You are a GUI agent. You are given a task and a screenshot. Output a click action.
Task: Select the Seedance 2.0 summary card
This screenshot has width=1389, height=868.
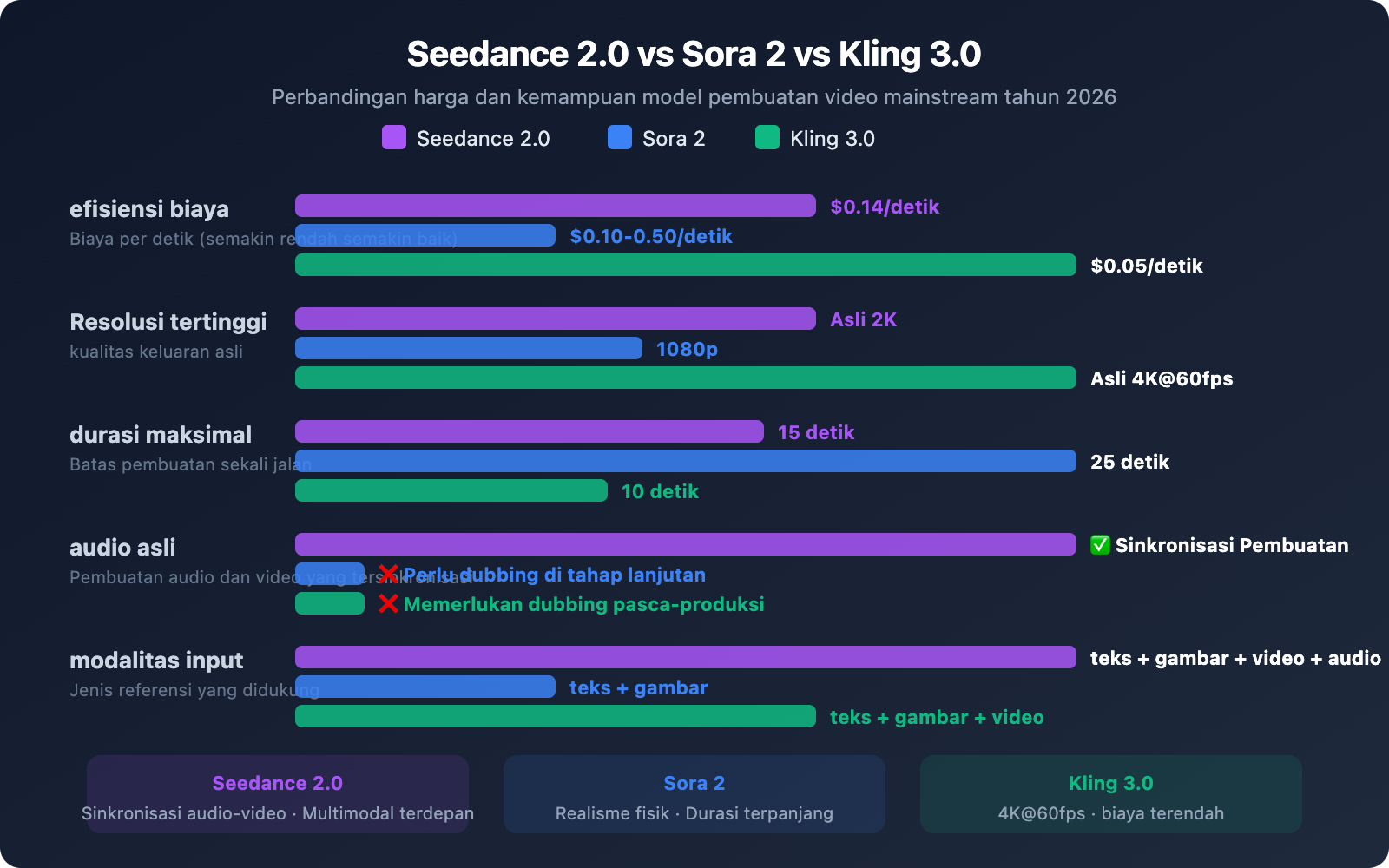[278, 793]
